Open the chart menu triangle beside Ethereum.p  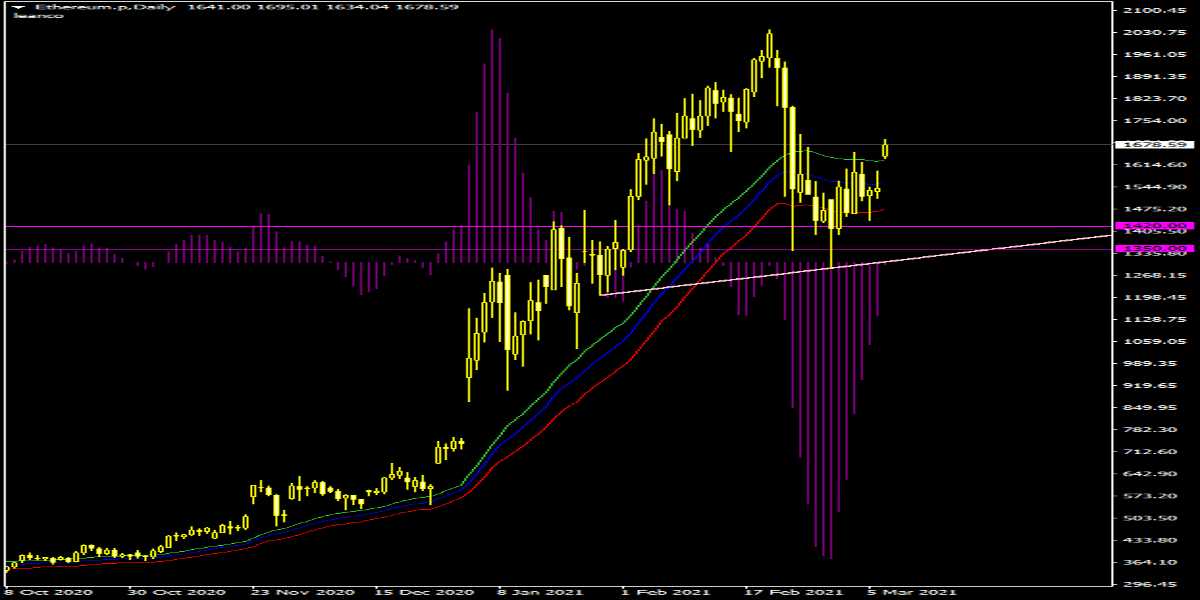pos(16,6)
